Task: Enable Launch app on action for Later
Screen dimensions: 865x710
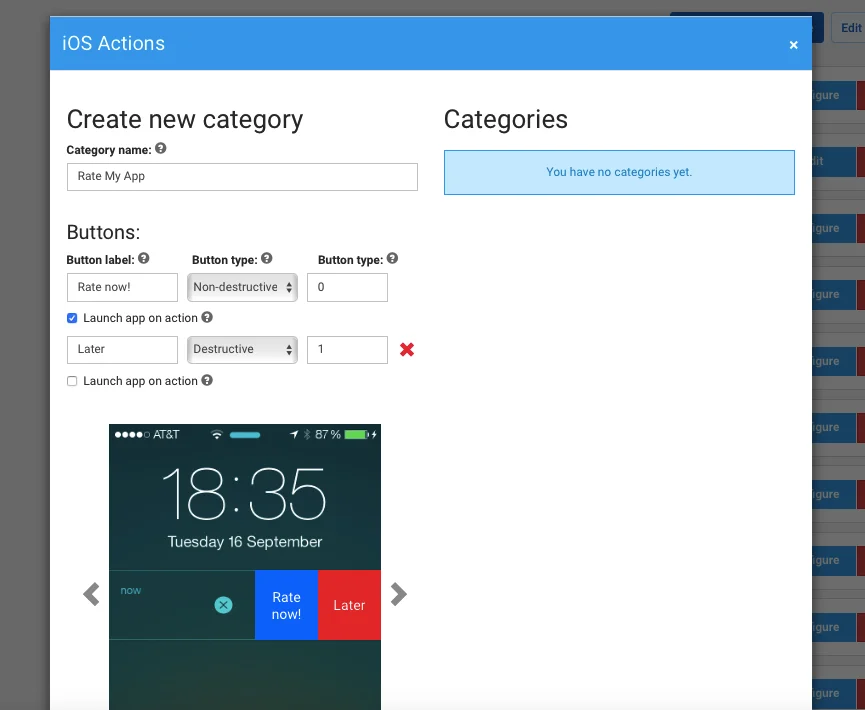Action: pyautogui.click(x=72, y=381)
